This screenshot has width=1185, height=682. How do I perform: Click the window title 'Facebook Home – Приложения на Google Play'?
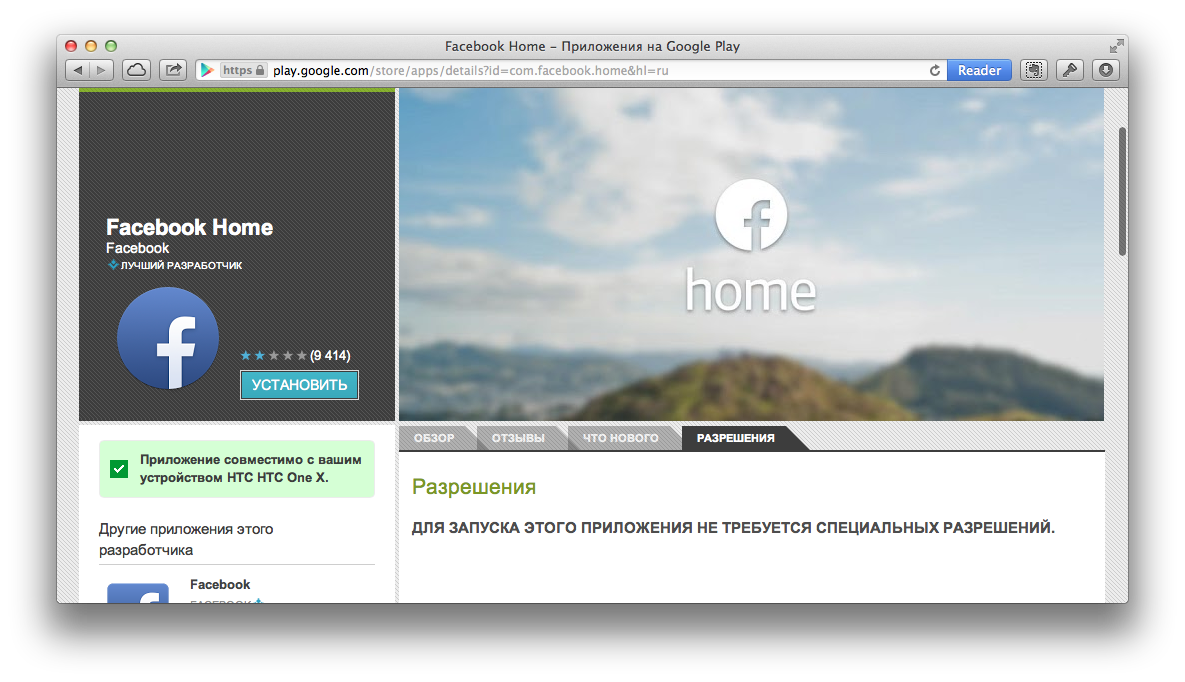(x=592, y=46)
